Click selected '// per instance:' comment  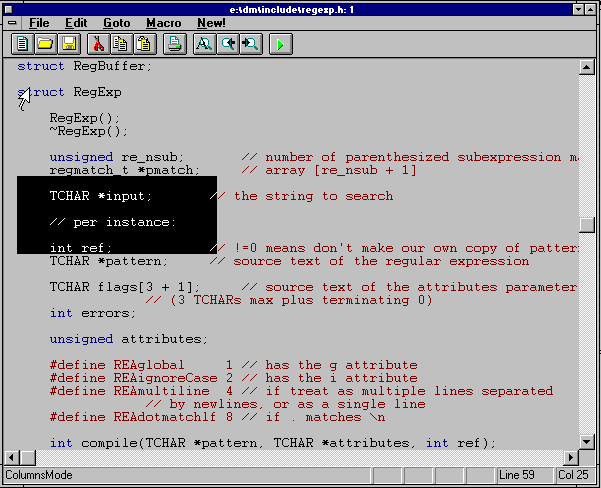tap(113, 222)
